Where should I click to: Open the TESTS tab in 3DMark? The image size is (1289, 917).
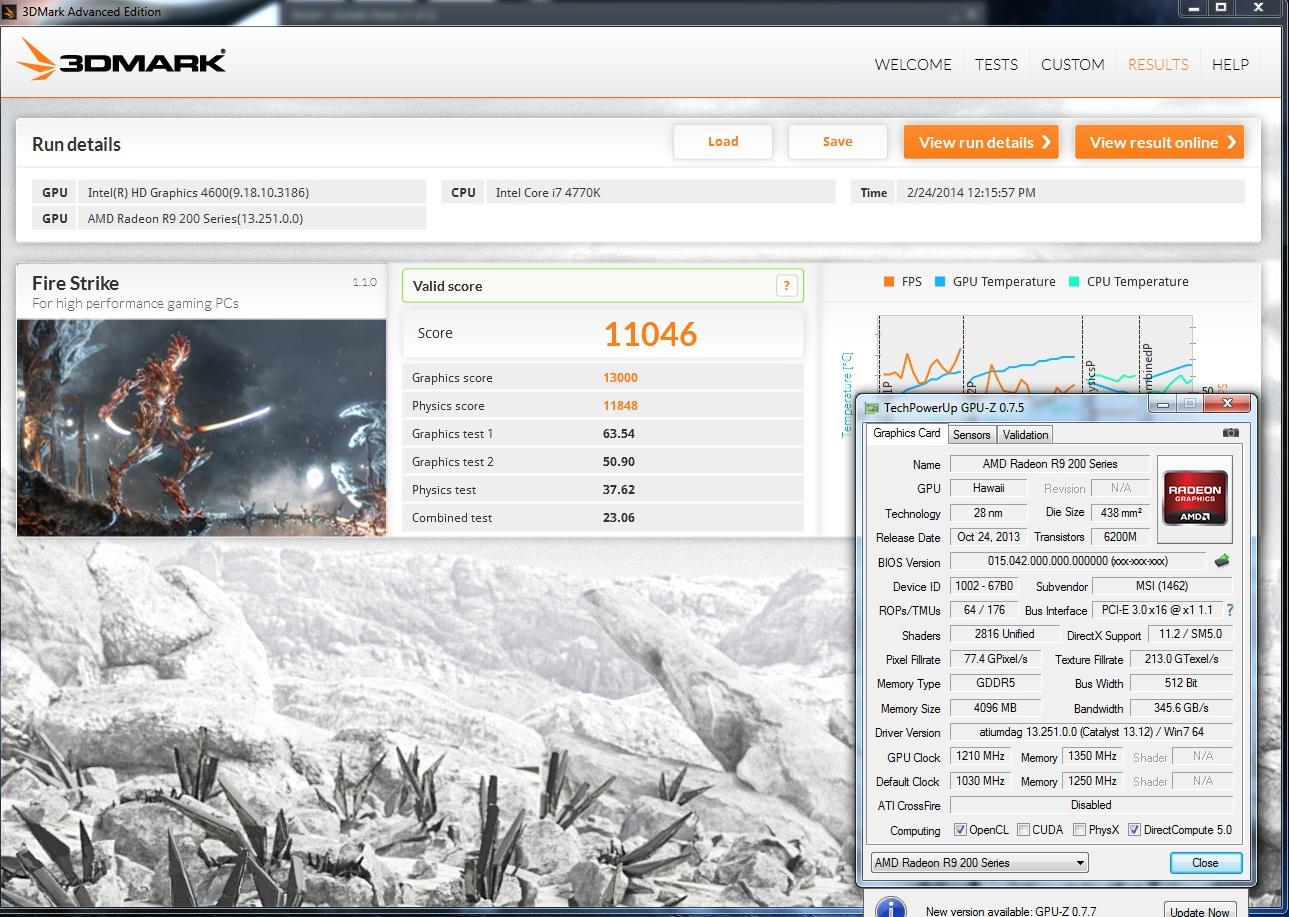coord(996,64)
